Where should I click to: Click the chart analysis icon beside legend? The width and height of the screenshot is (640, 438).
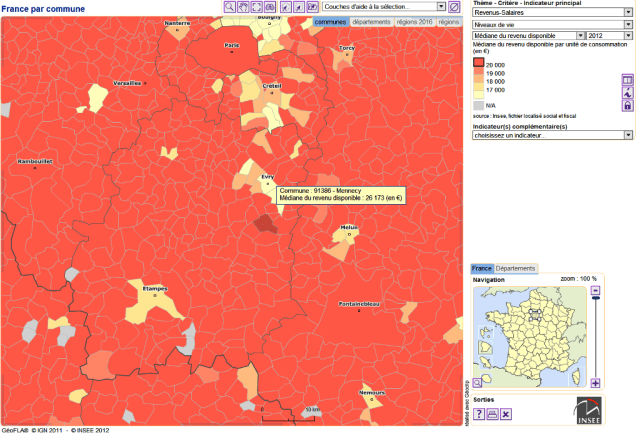(627, 93)
